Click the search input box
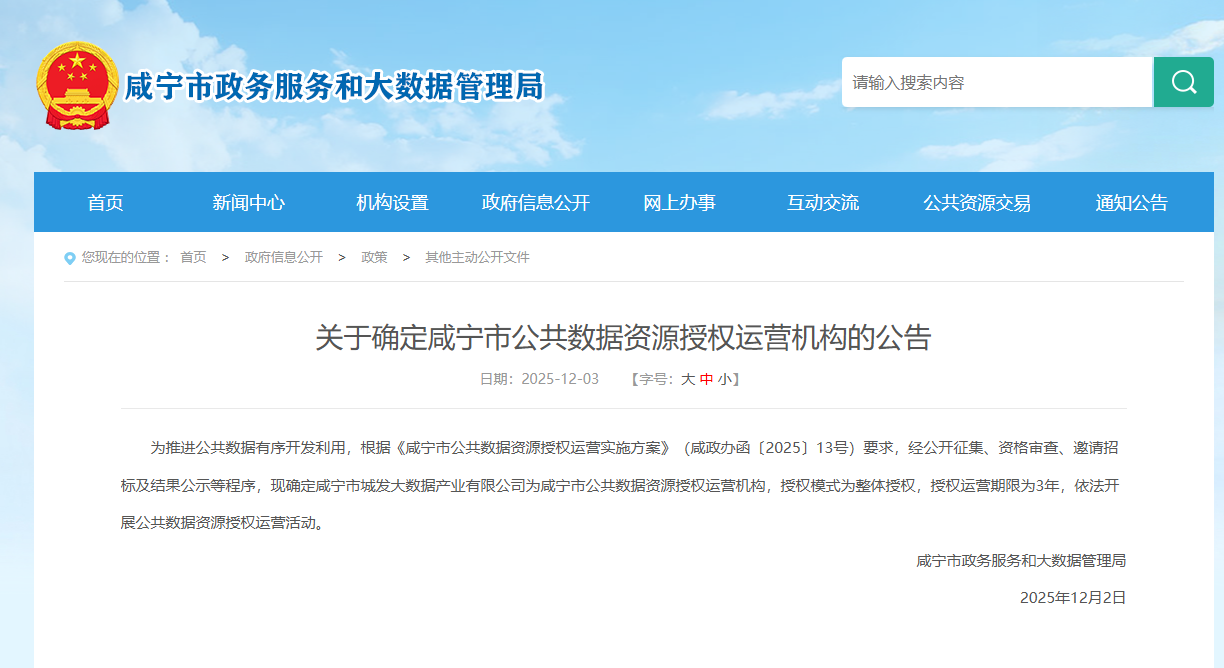Viewport: 1224px width, 668px height. pos(997,82)
